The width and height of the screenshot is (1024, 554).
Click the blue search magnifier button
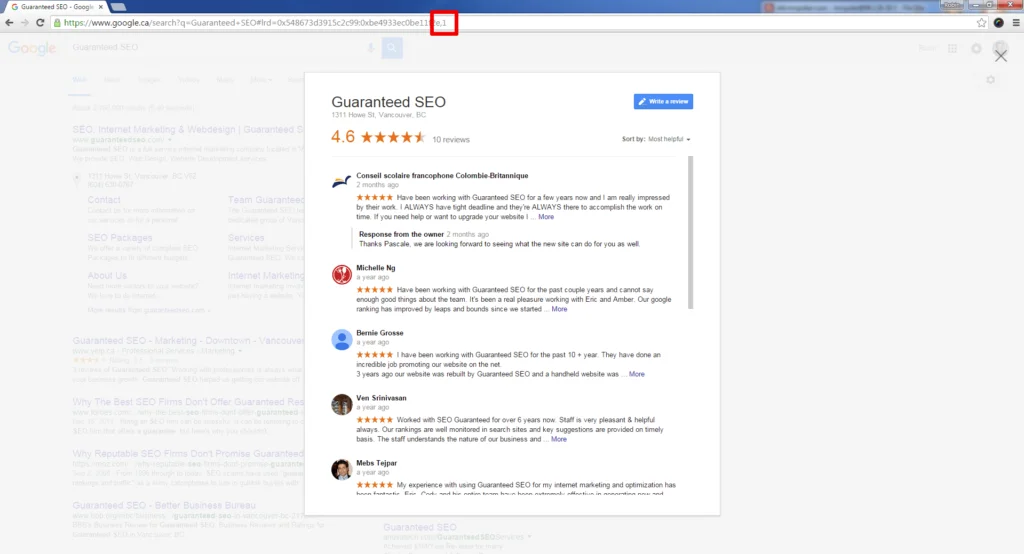point(392,48)
